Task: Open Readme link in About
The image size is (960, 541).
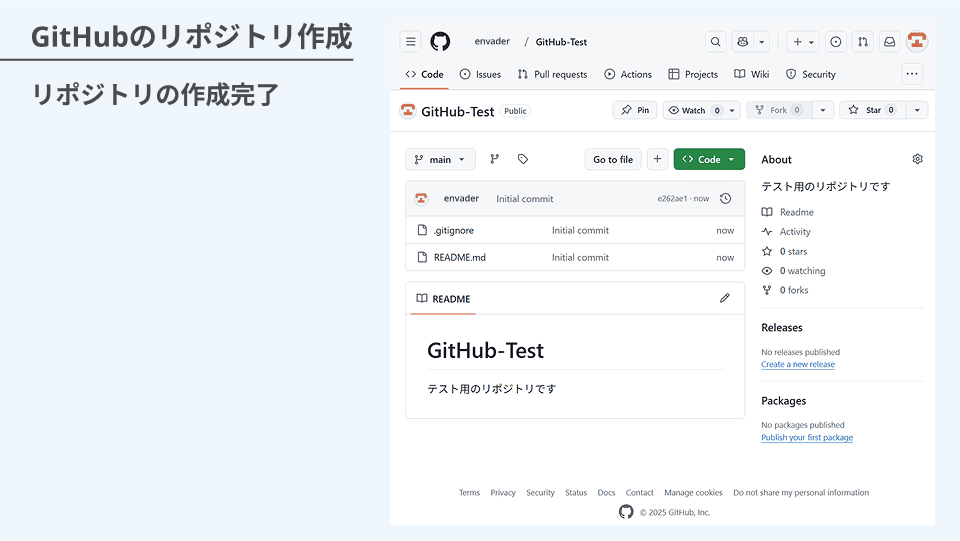Action: (x=787, y=212)
